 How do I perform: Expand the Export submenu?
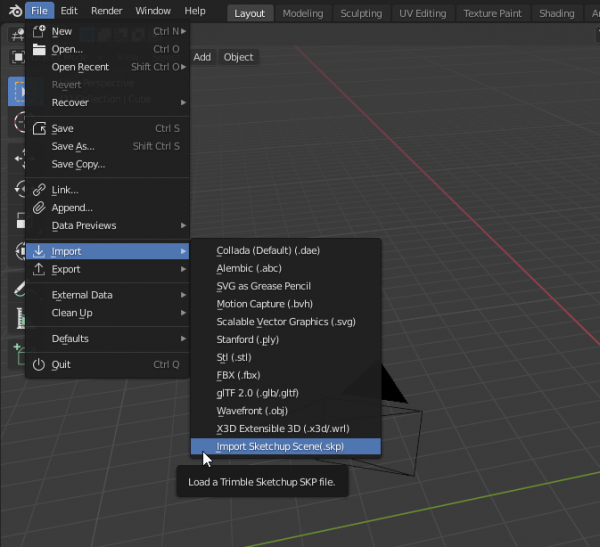(108, 269)
